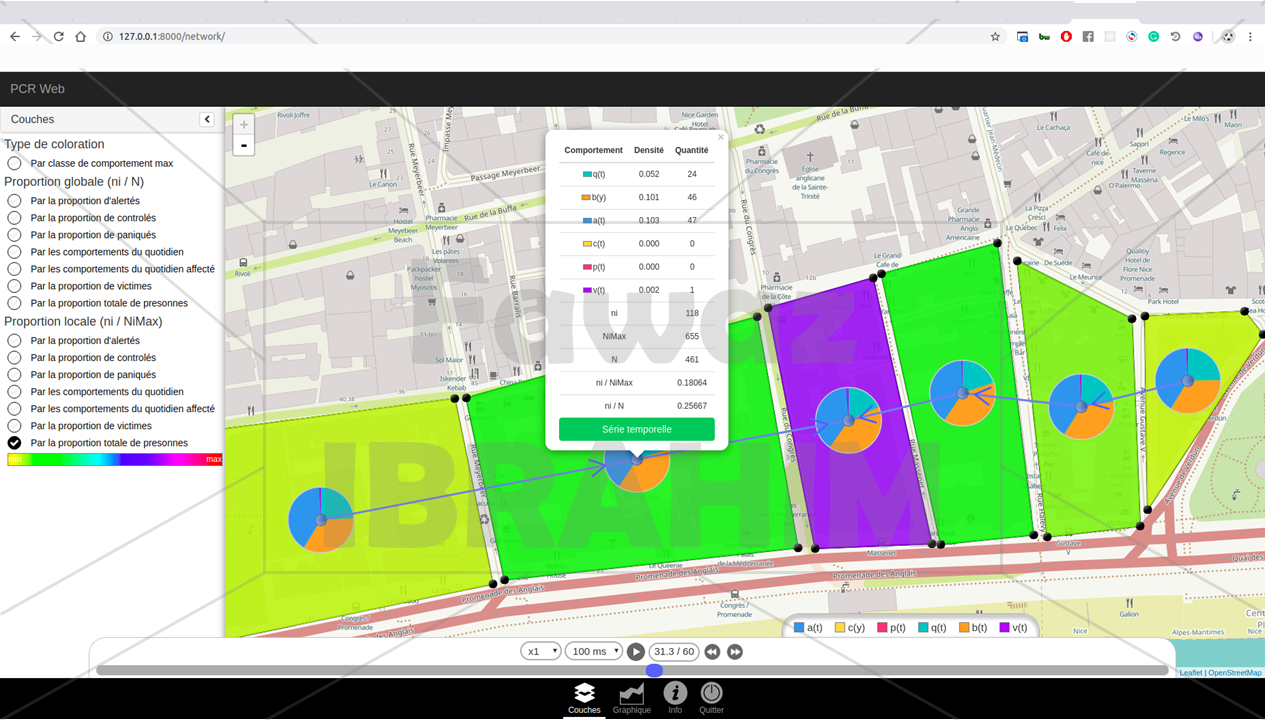Click the c(y) yellow legend swatch
The width and height of the screenshot is (1265, 720).
[x=840, y=628]
